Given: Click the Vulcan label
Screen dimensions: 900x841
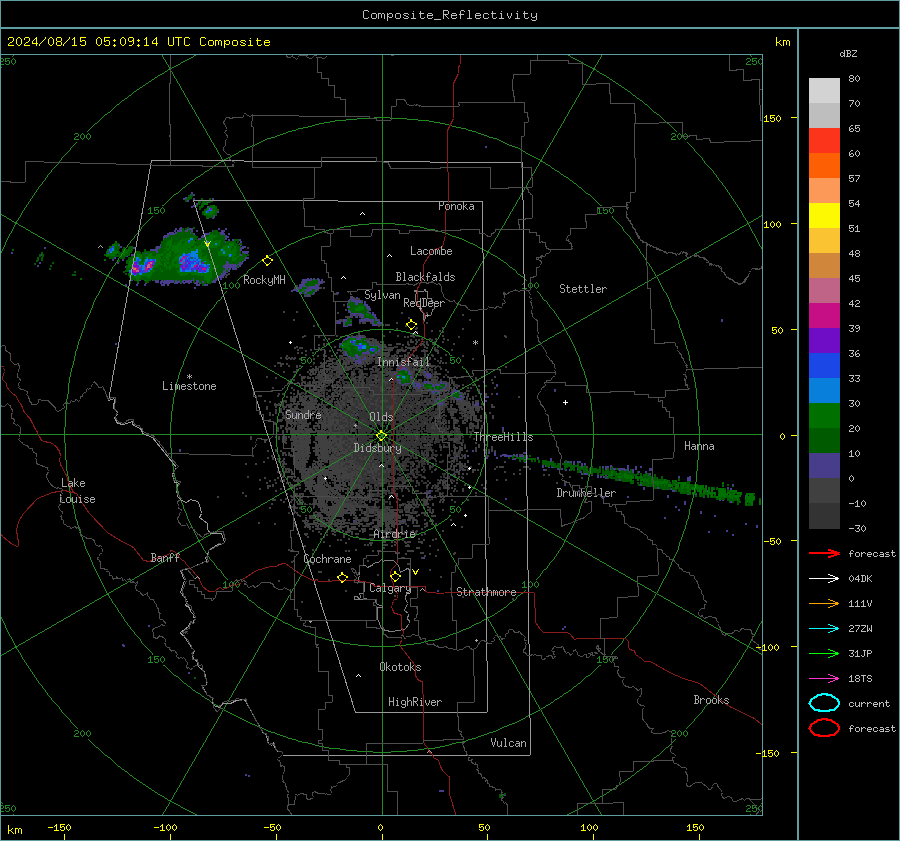Looking at the screenshot, I should [508, 743].
